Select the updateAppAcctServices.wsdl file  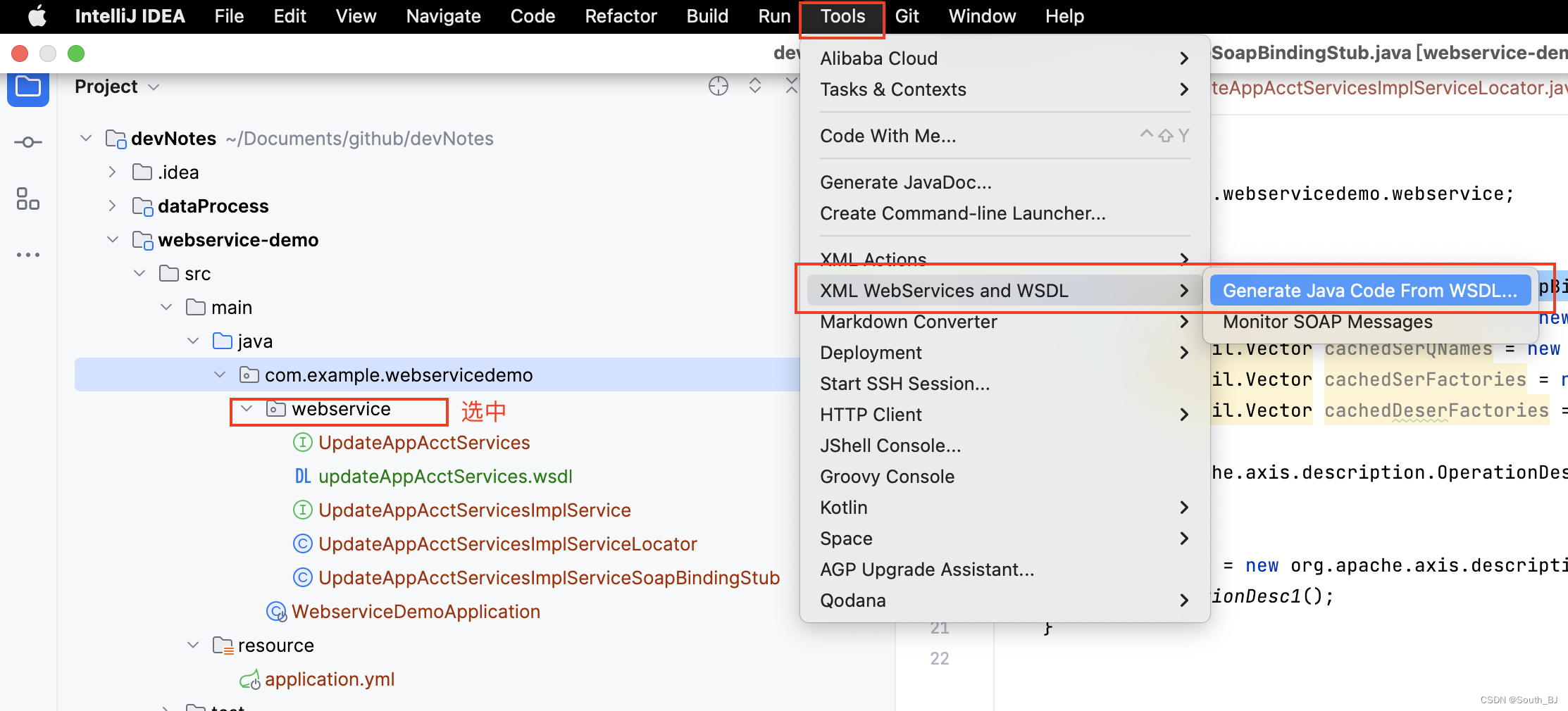444,477
